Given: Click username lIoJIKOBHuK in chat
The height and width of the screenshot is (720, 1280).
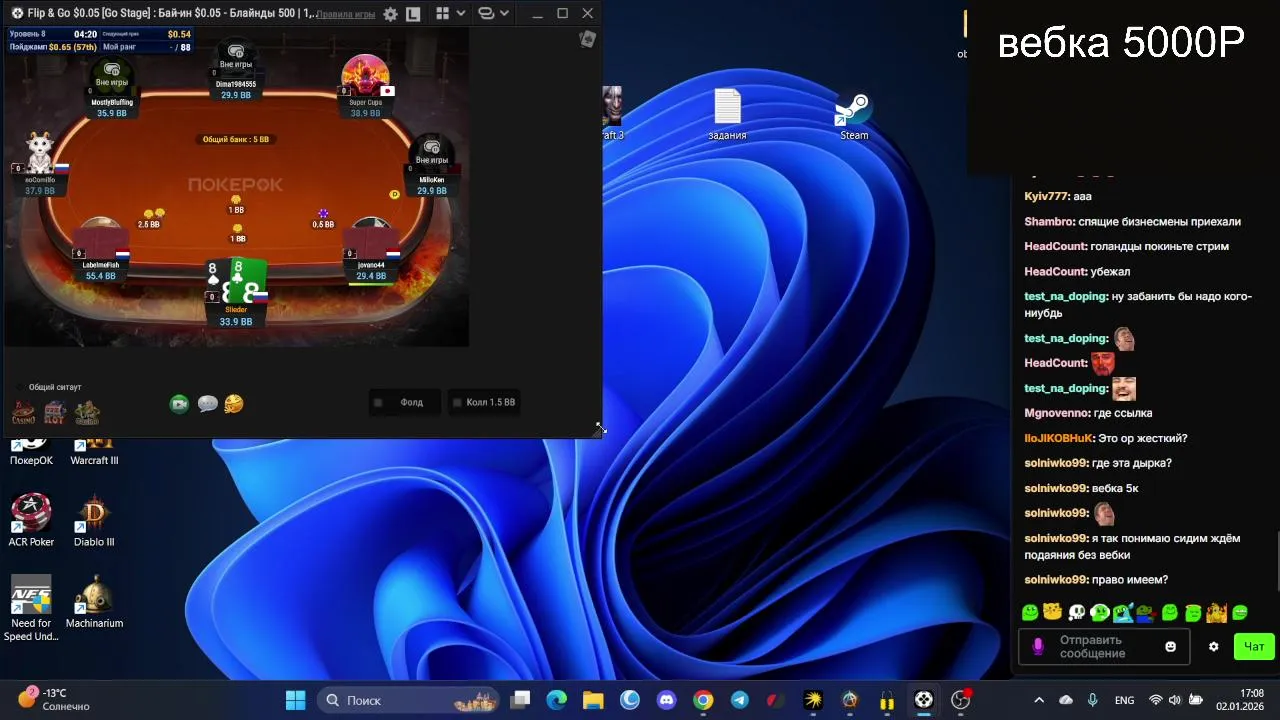Looking at the screenshot, I should pos(1059,438).
